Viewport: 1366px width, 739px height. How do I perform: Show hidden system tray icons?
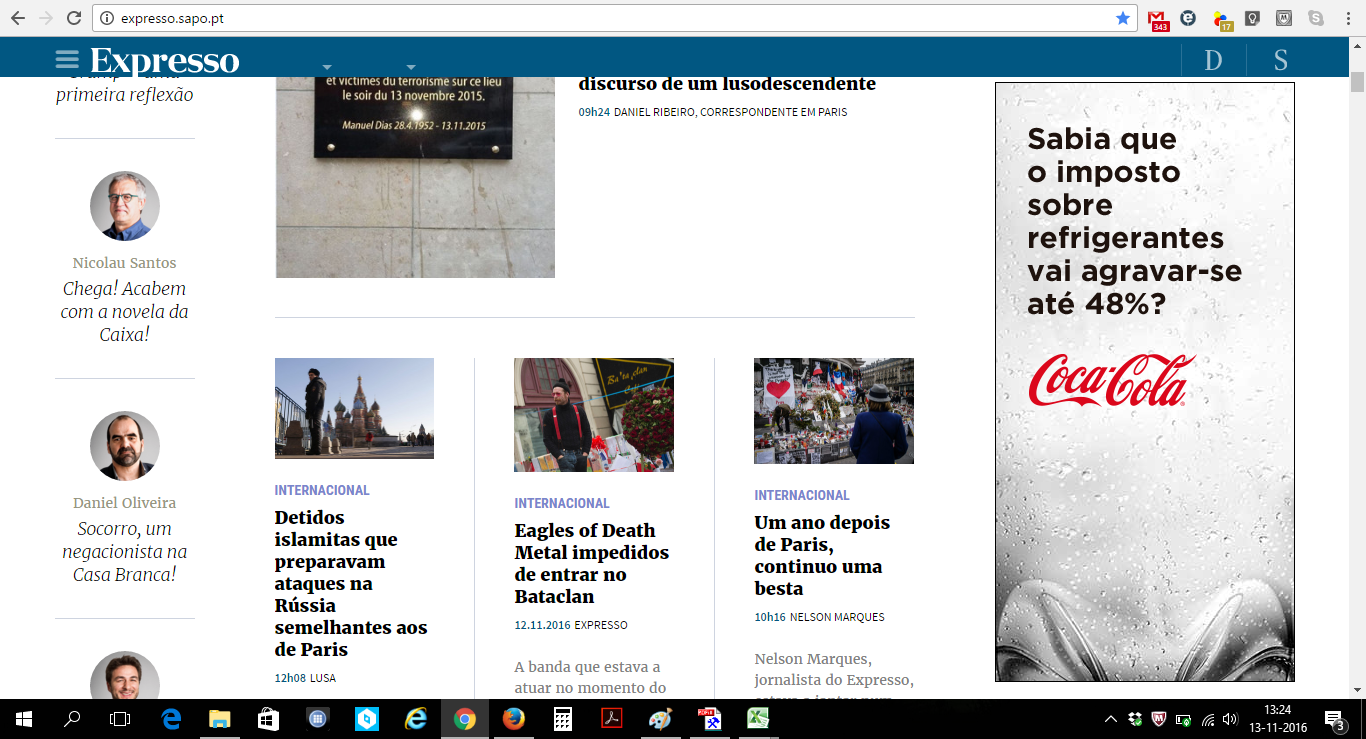click(1111, 719)
